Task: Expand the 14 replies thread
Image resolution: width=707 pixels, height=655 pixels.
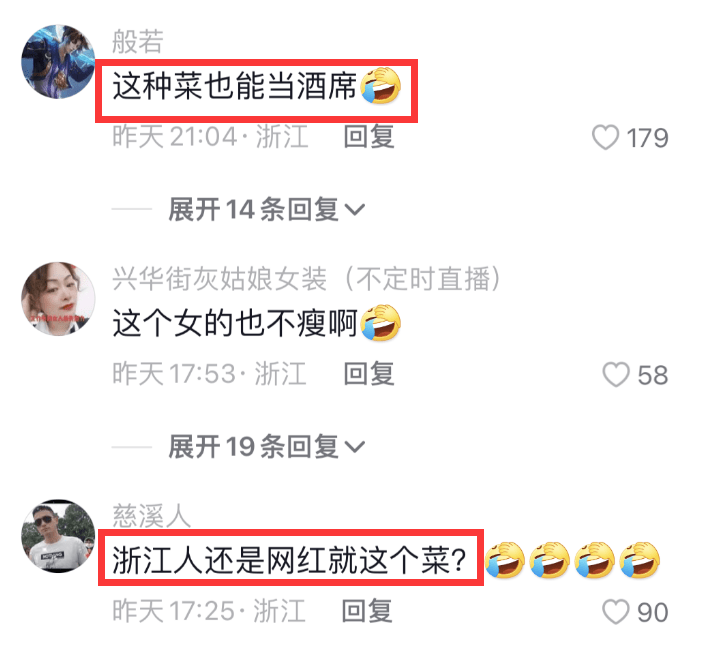Action: 266,209
